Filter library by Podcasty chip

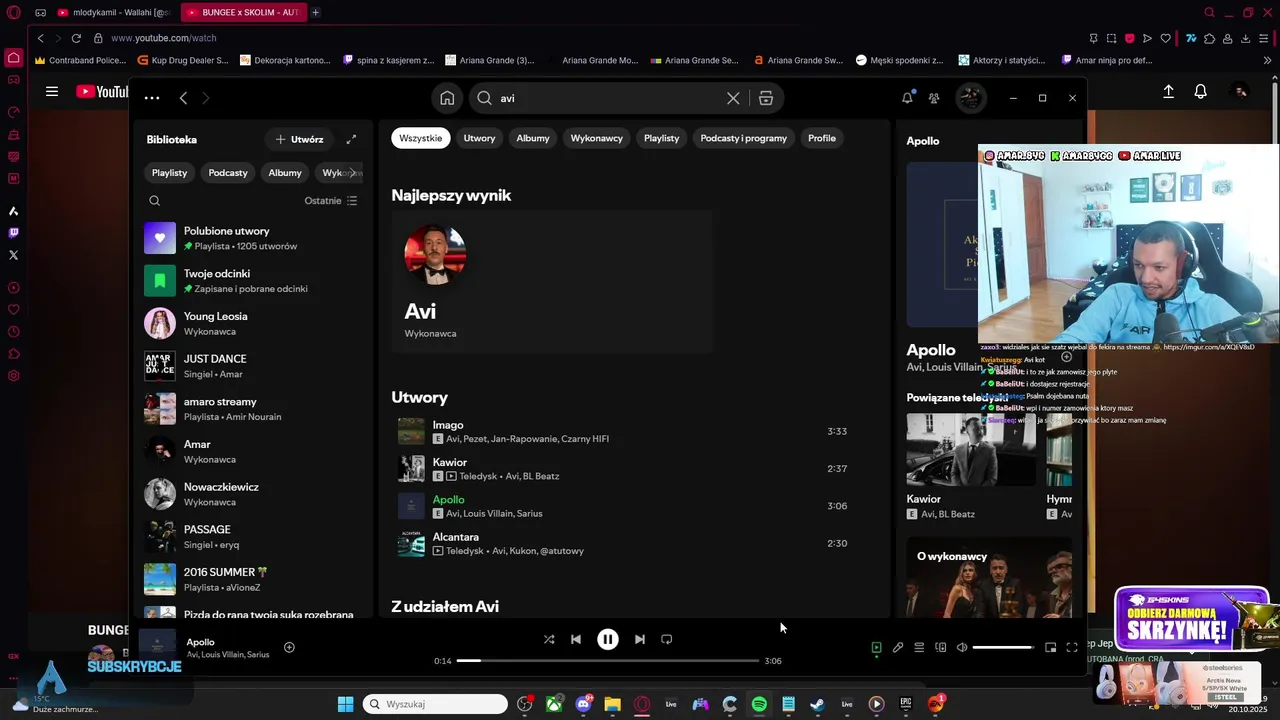click(228, 173)
